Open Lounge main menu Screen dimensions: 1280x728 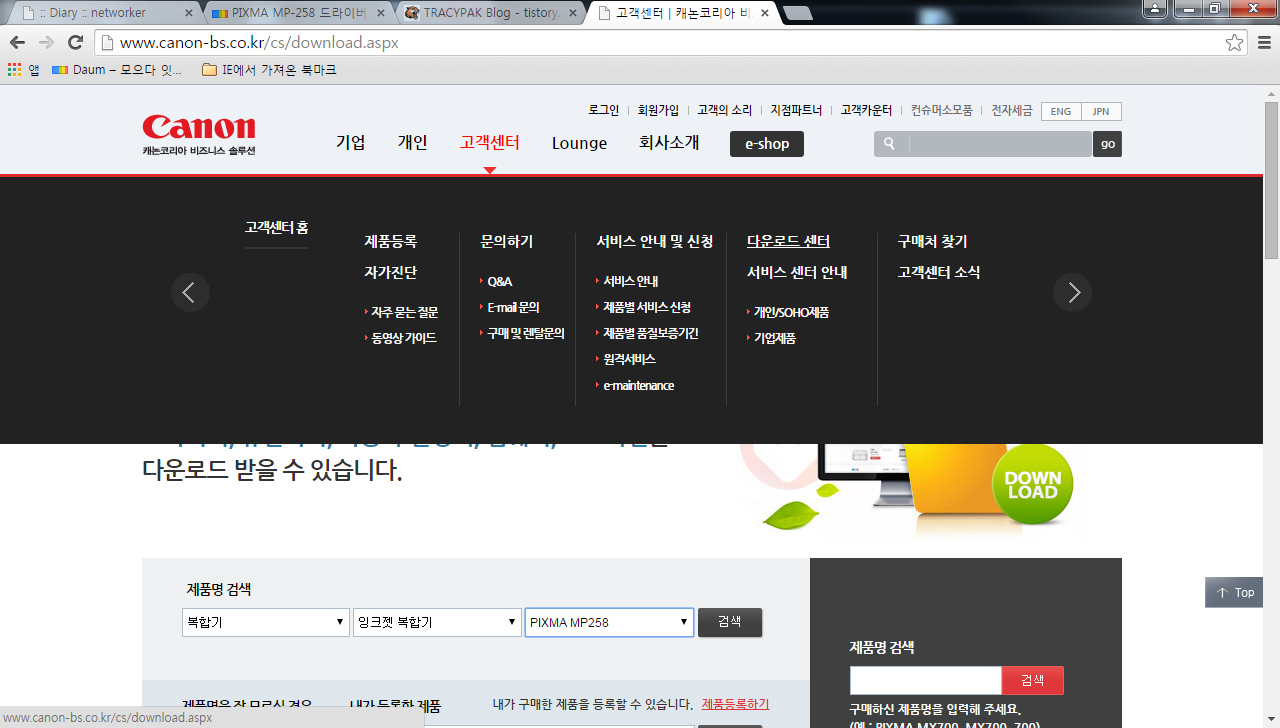pos(580,143)
